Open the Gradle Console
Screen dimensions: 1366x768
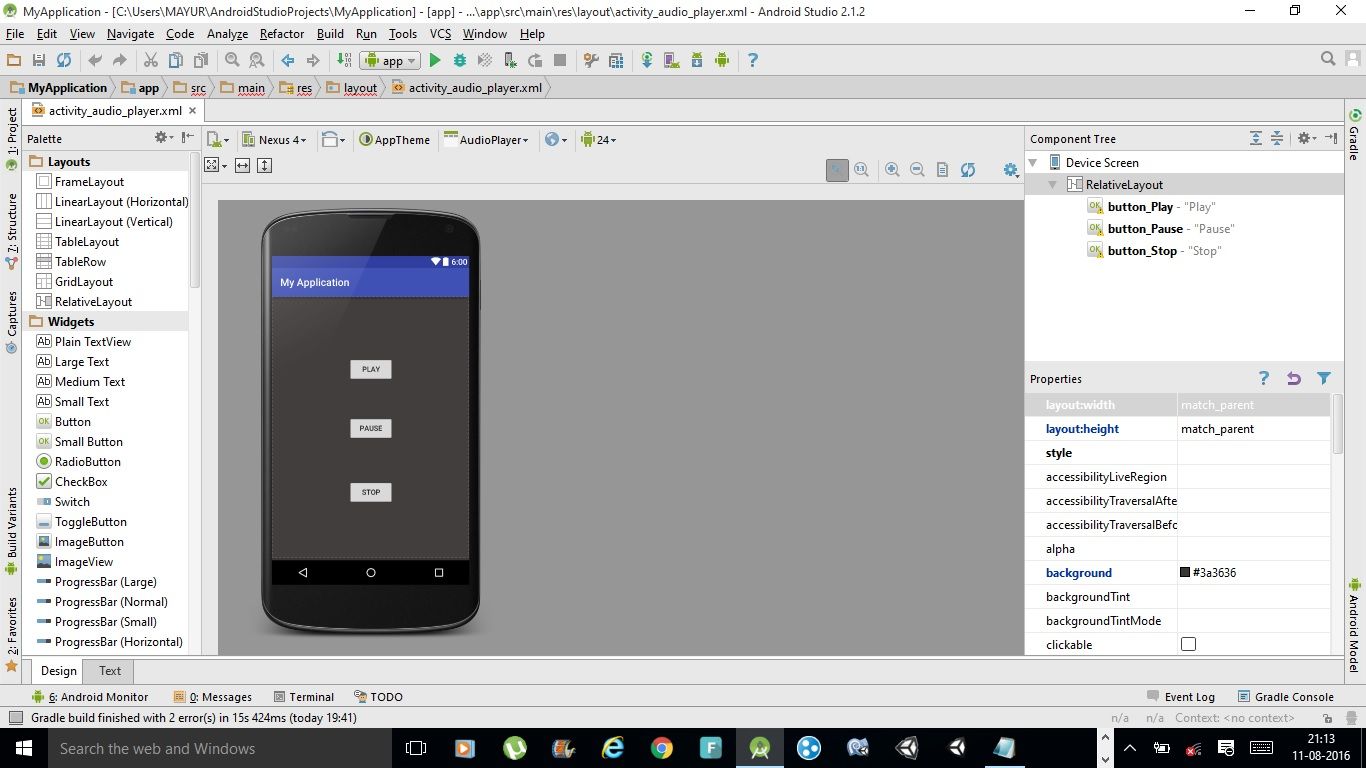click(x=1286, y=696)
